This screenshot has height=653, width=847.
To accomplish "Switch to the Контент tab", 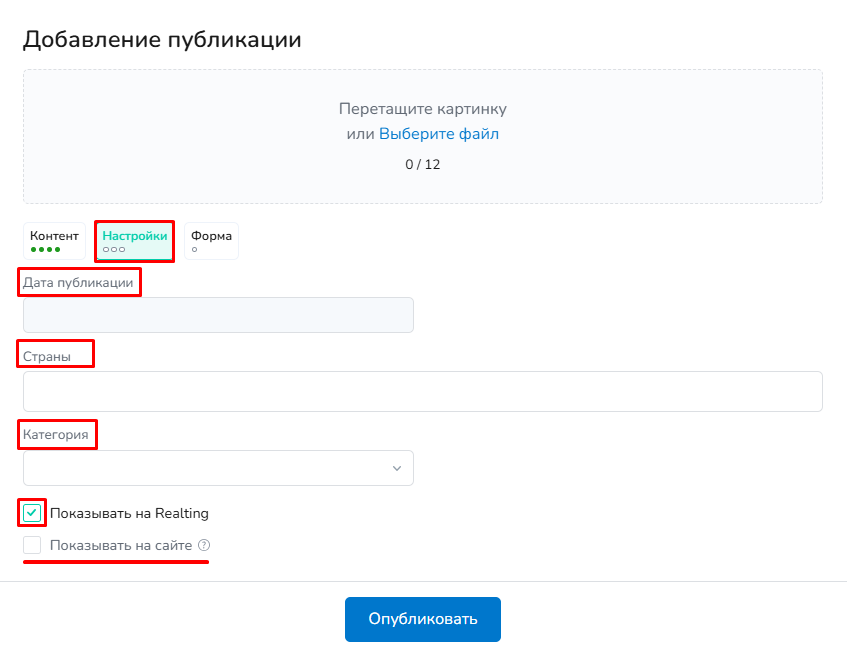I will point(54,241).
